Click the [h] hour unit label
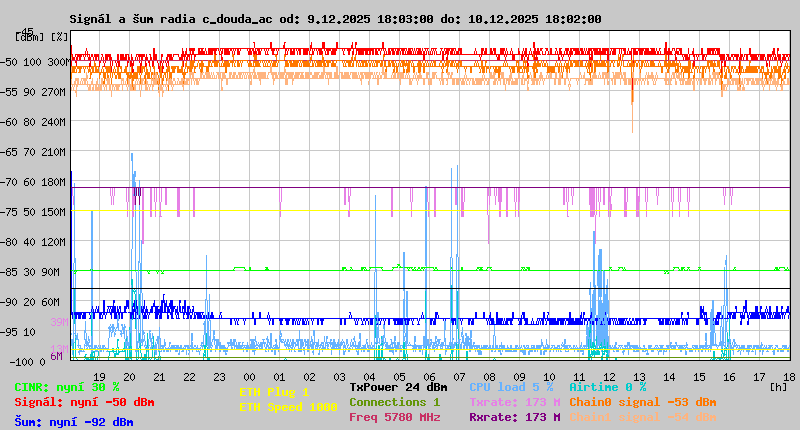 click(777, 386)
